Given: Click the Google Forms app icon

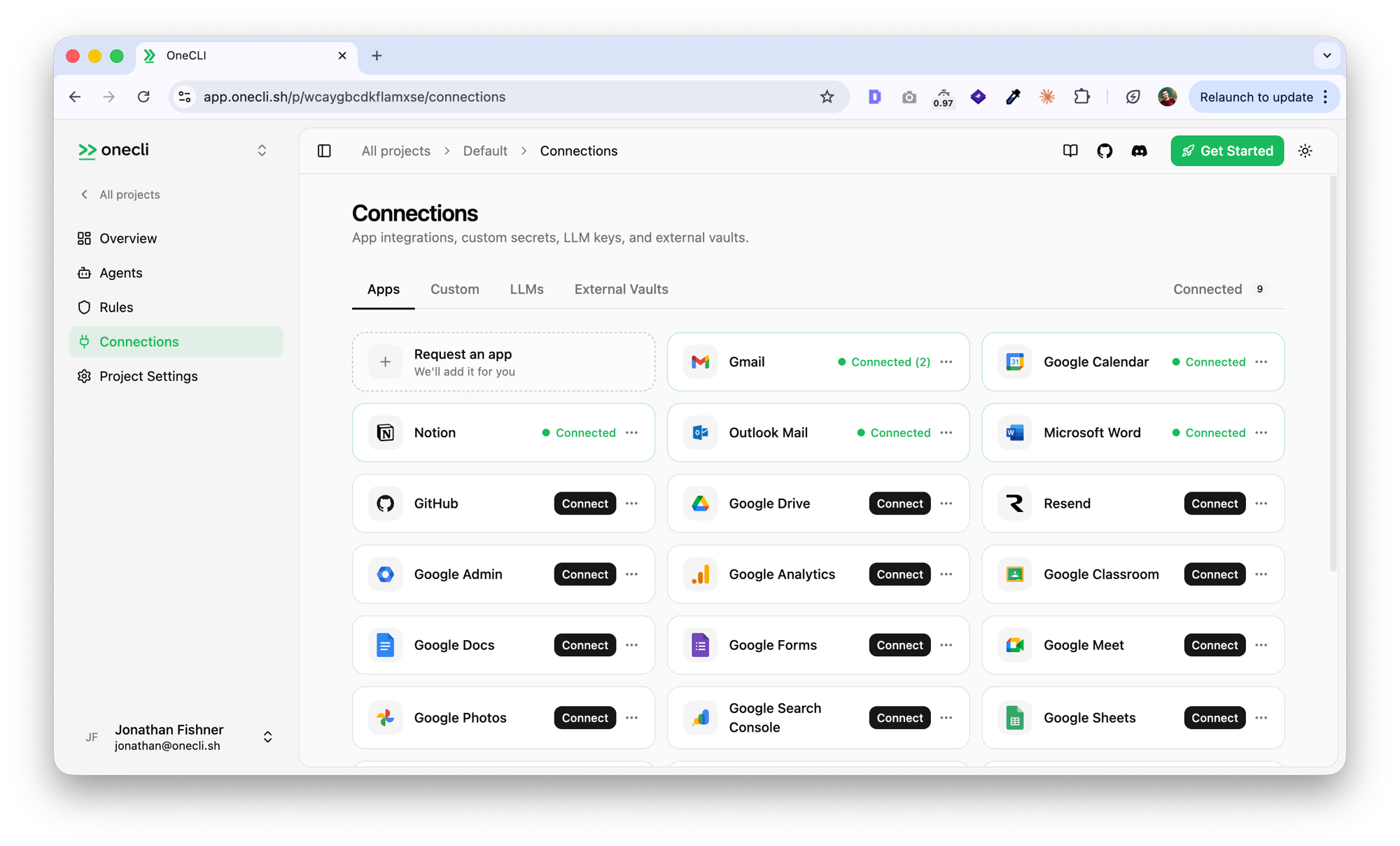Looking at the screenshot, I should [700, 645].
